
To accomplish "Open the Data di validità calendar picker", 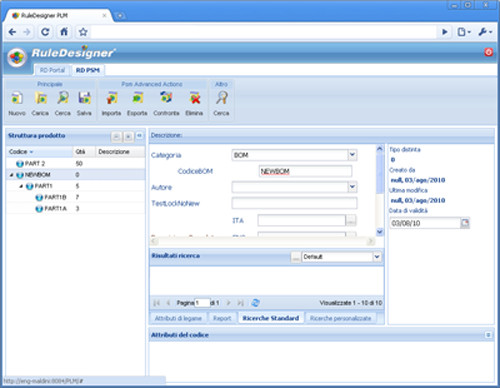I will click(x=465, y=223).
